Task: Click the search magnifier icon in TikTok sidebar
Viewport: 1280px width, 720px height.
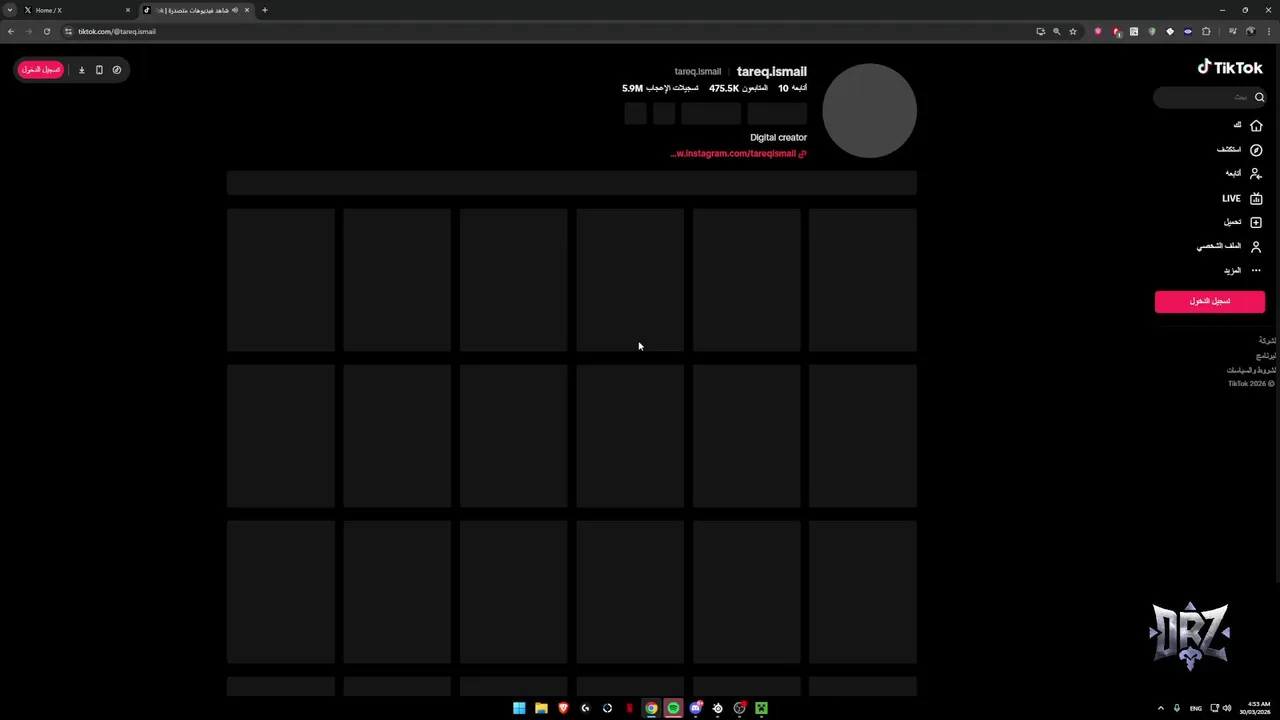Action: click(x=1259, y=97)
